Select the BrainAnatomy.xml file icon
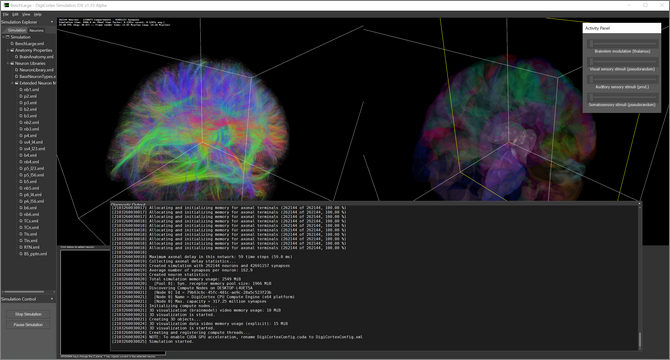The width and height of the screenshot is (670, 360). (17, 57)
